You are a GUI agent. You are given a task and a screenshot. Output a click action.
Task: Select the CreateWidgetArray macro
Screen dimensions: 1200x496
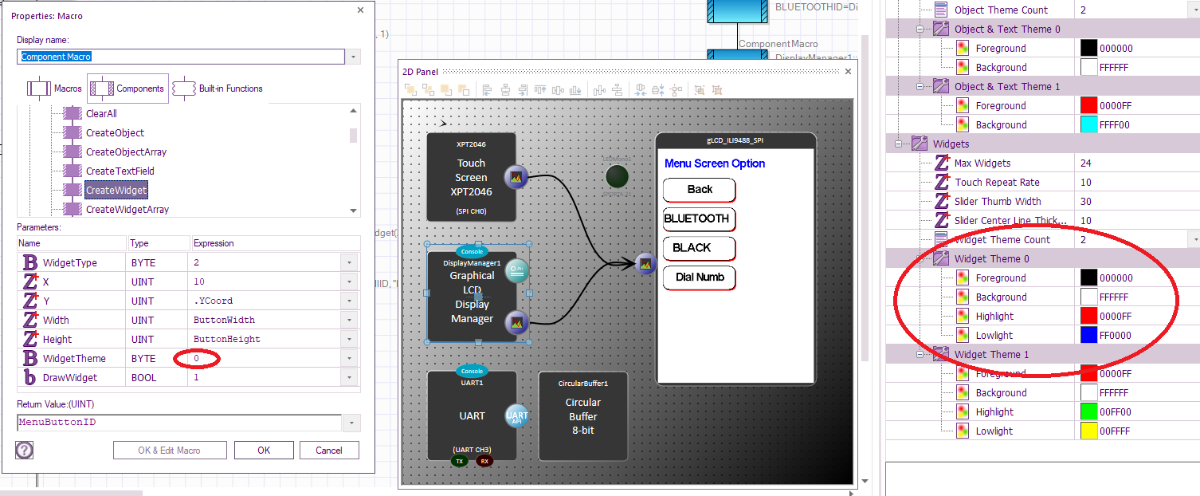tap(127, 209)
